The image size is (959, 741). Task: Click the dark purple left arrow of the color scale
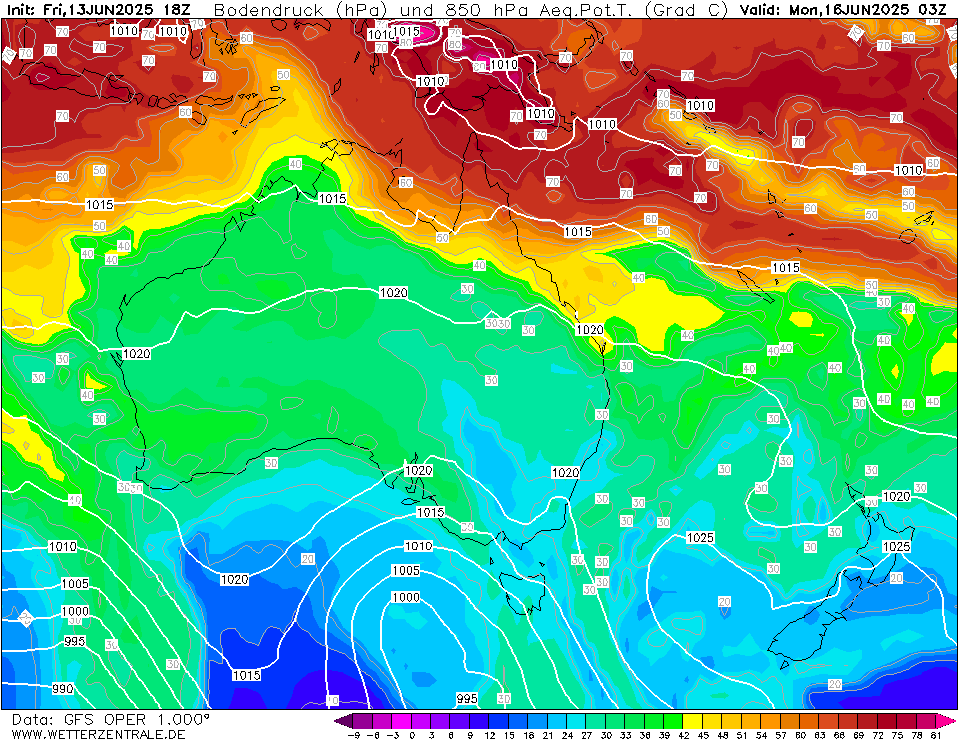click(342, 721)
